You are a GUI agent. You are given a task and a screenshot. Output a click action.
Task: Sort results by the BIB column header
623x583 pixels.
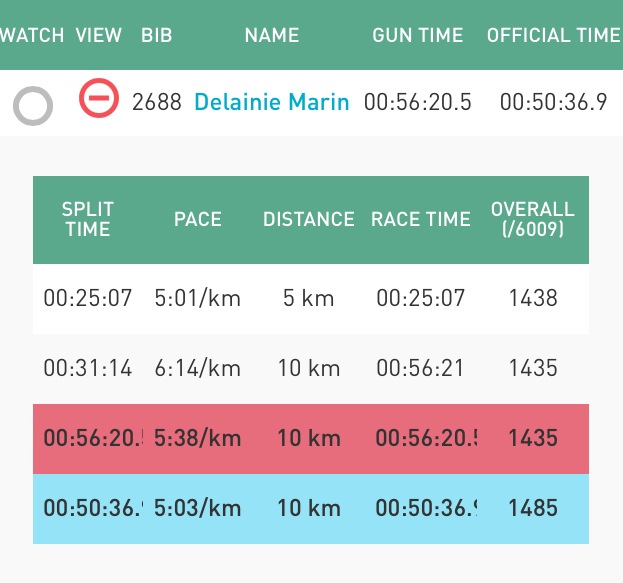[156, 35]
